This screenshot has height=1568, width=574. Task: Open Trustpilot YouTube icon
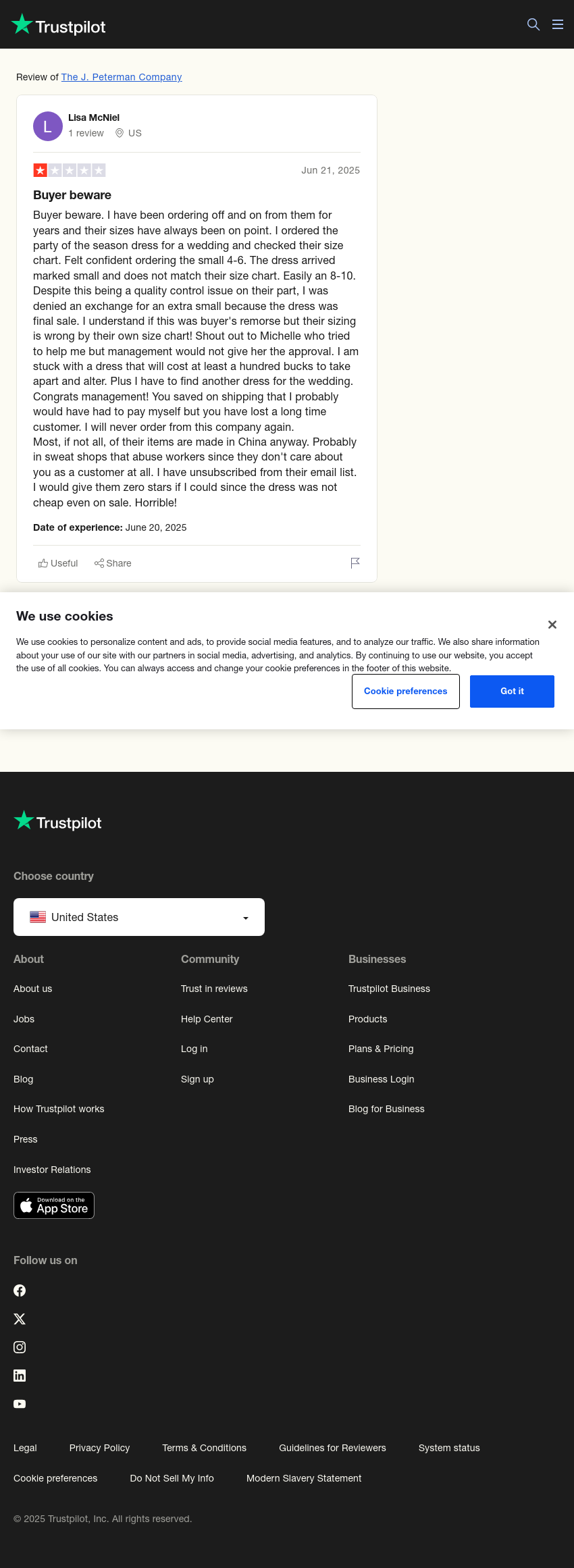[x=20, y=1404]
